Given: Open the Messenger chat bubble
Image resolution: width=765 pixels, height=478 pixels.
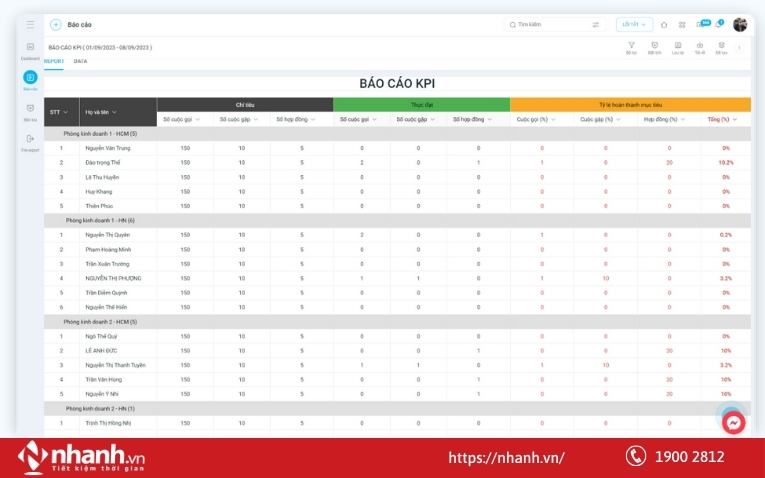Looking at the screenshot, I should coord(733,423).
